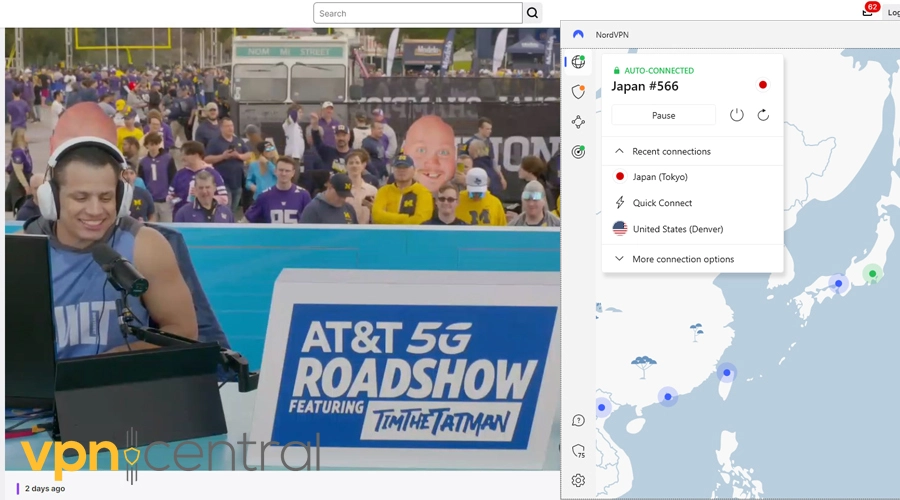Connect to Japan (Tokyo) recent connection
The height and width of the screenshot is (500, 900).
point(692,177)
